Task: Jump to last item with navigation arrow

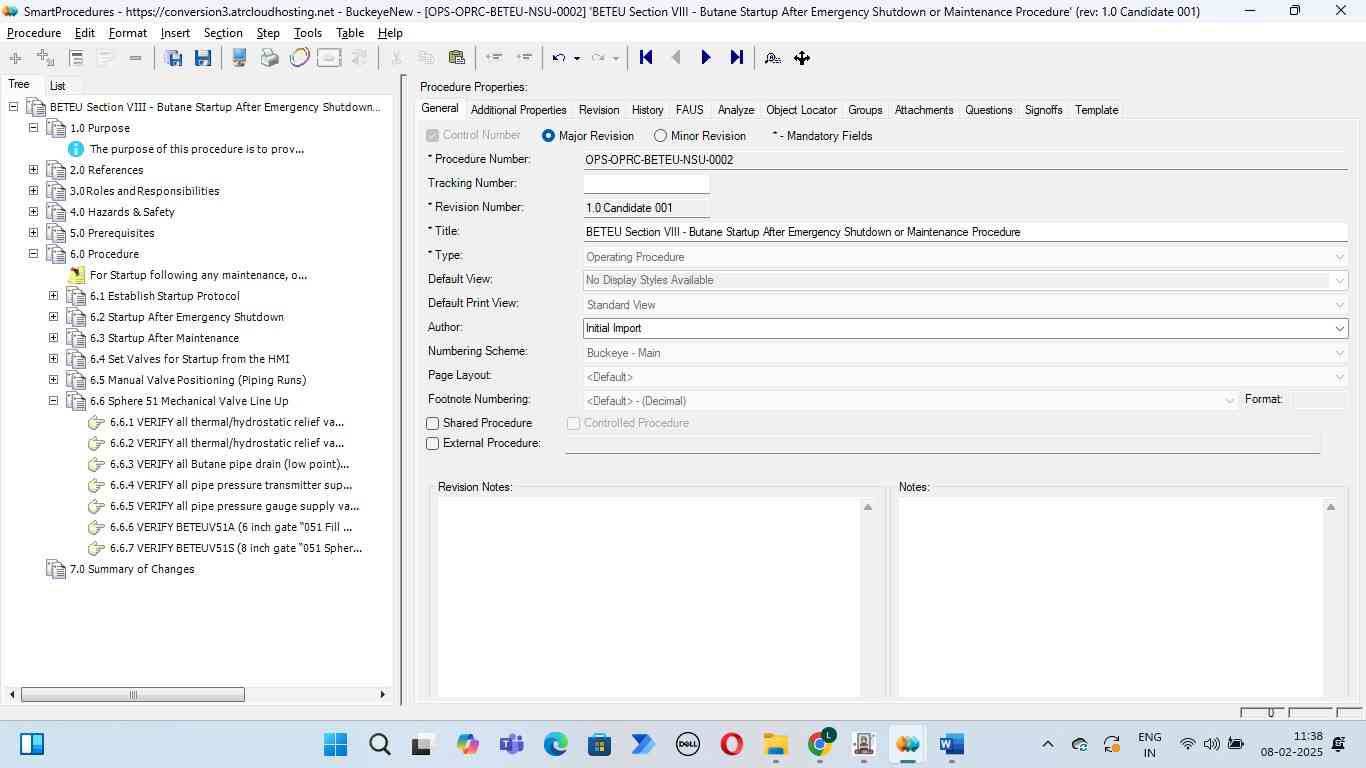Action: (x=736, y=58)
